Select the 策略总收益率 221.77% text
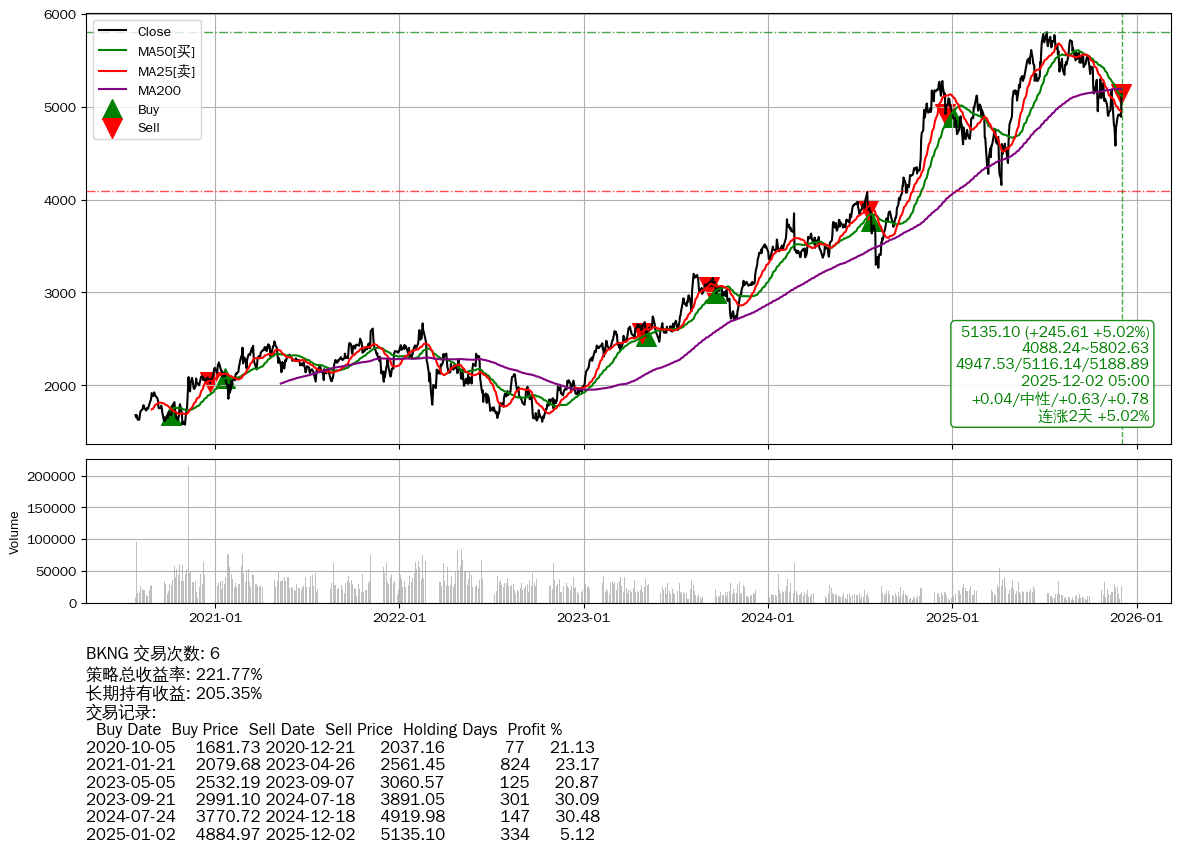Screen dimensions: 1181x852 click(x=174, y=674)
